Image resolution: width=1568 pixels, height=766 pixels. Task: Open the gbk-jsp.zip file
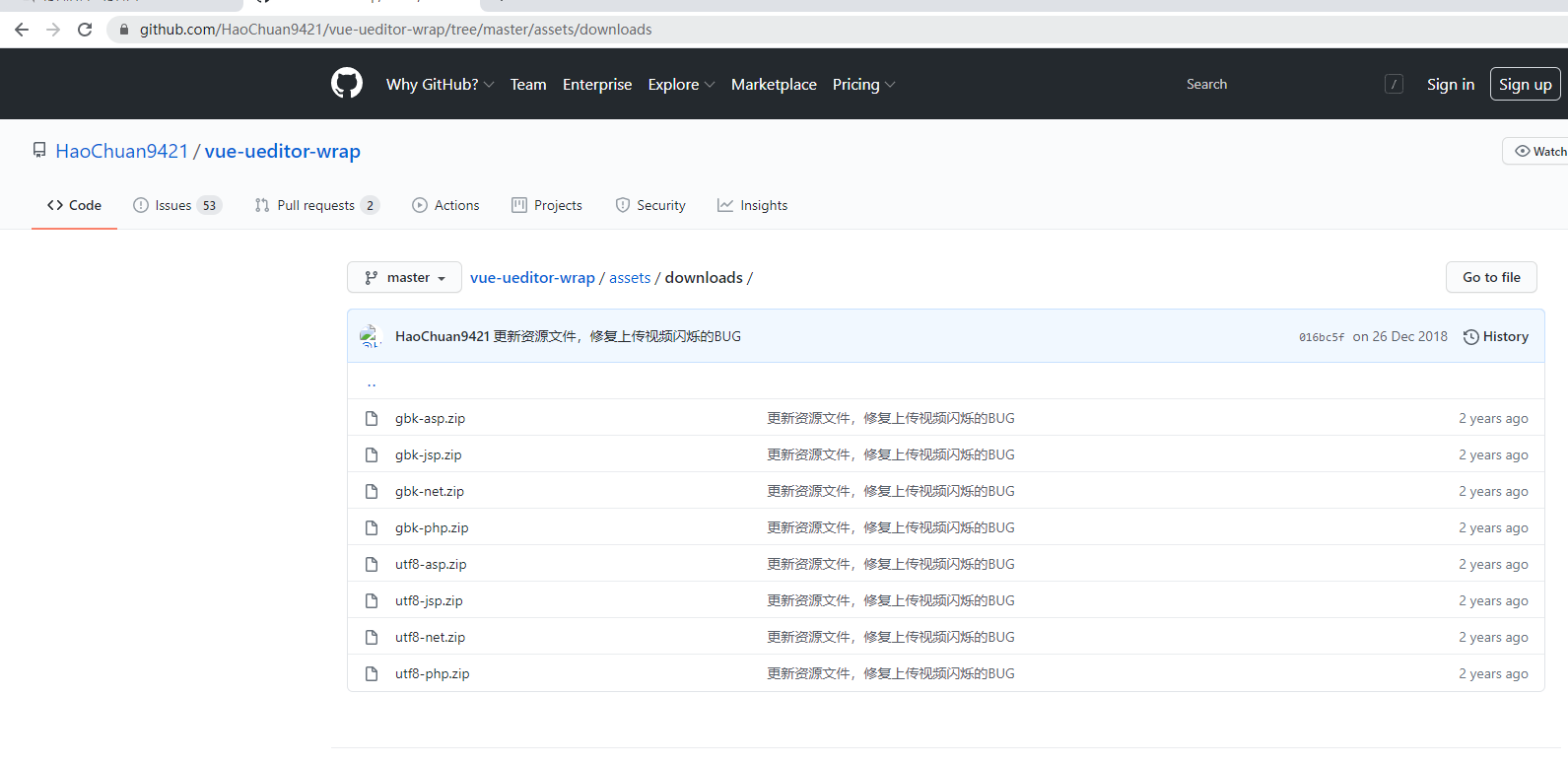[x=428, y=454]
